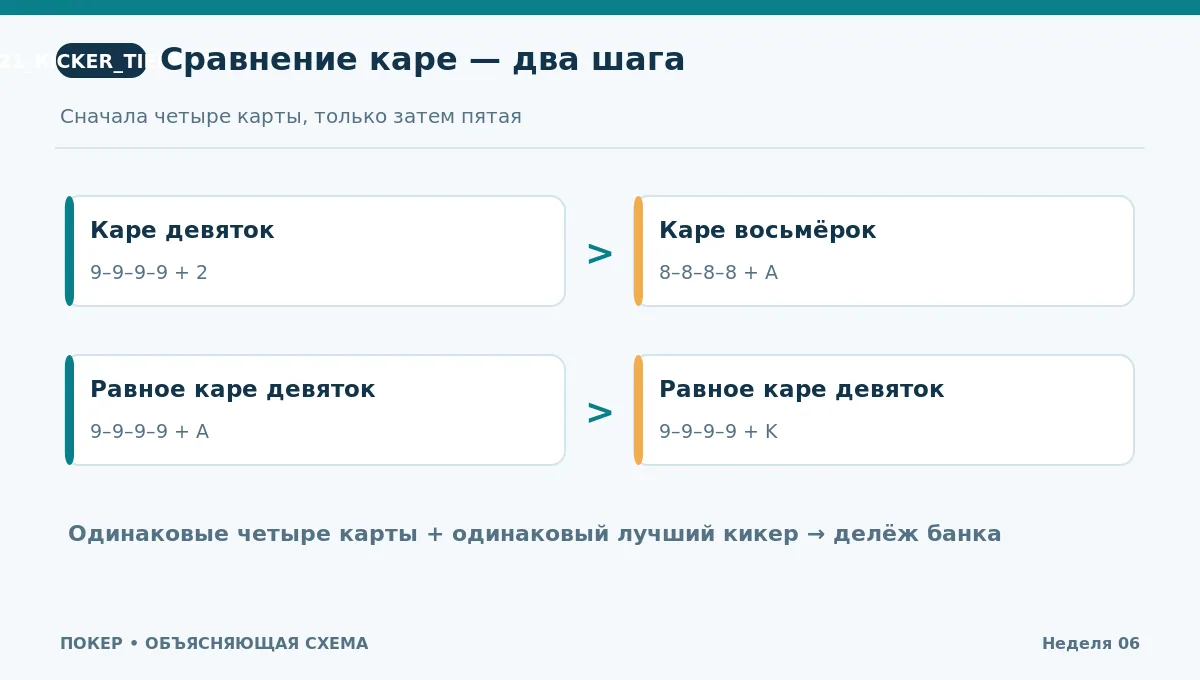Click the footer "ПОКЕР • ОБЪЯСНЯЮЩАЯ СХЕМА"
This screenshot has width=1200, height=680.
click(x=214, y=644)
